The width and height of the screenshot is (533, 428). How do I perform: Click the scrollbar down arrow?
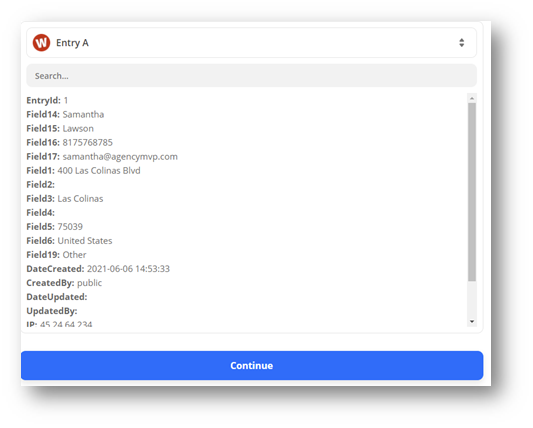click(x=472, y=321)
